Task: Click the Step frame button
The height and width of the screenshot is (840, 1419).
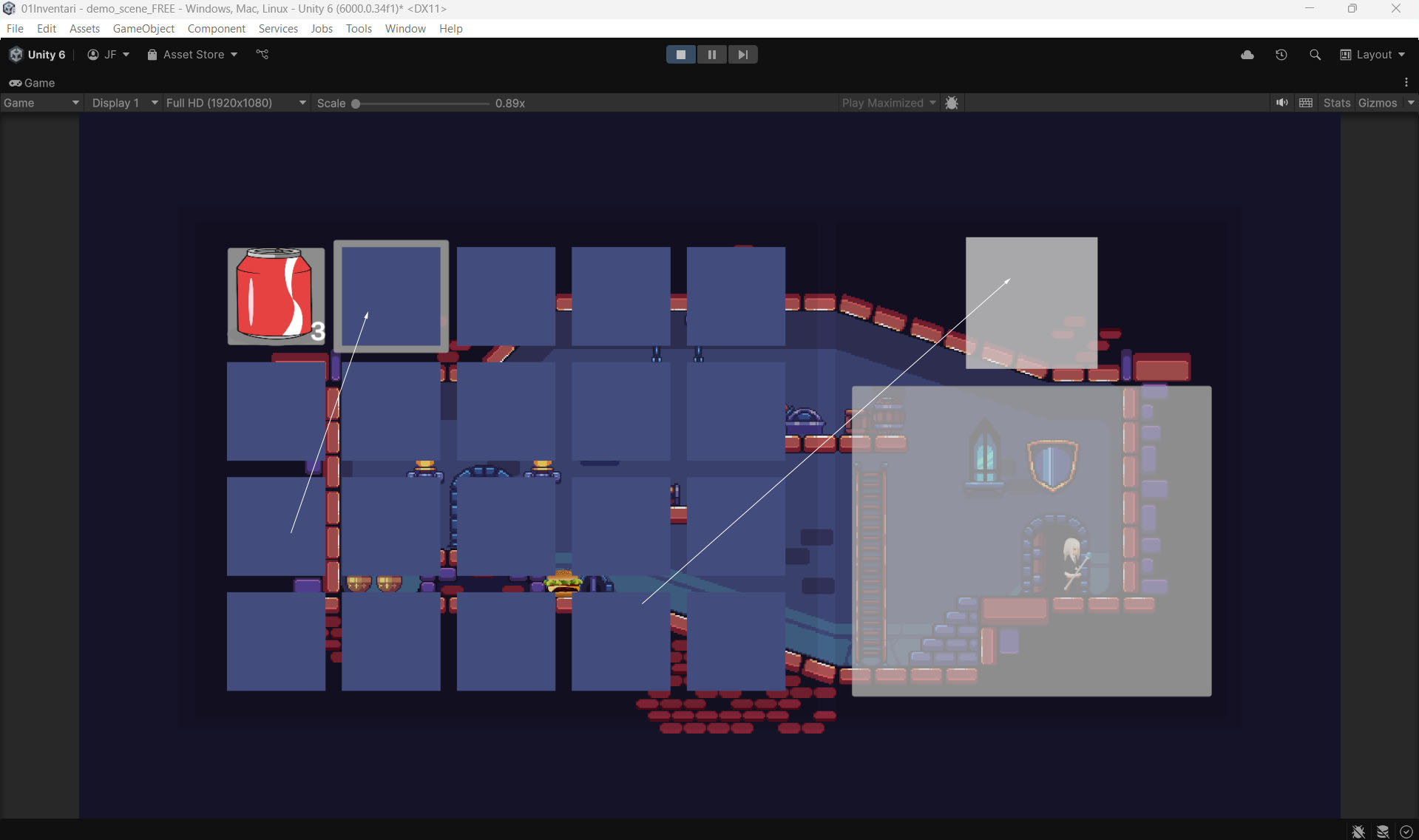Action: [x=742, y=55]
